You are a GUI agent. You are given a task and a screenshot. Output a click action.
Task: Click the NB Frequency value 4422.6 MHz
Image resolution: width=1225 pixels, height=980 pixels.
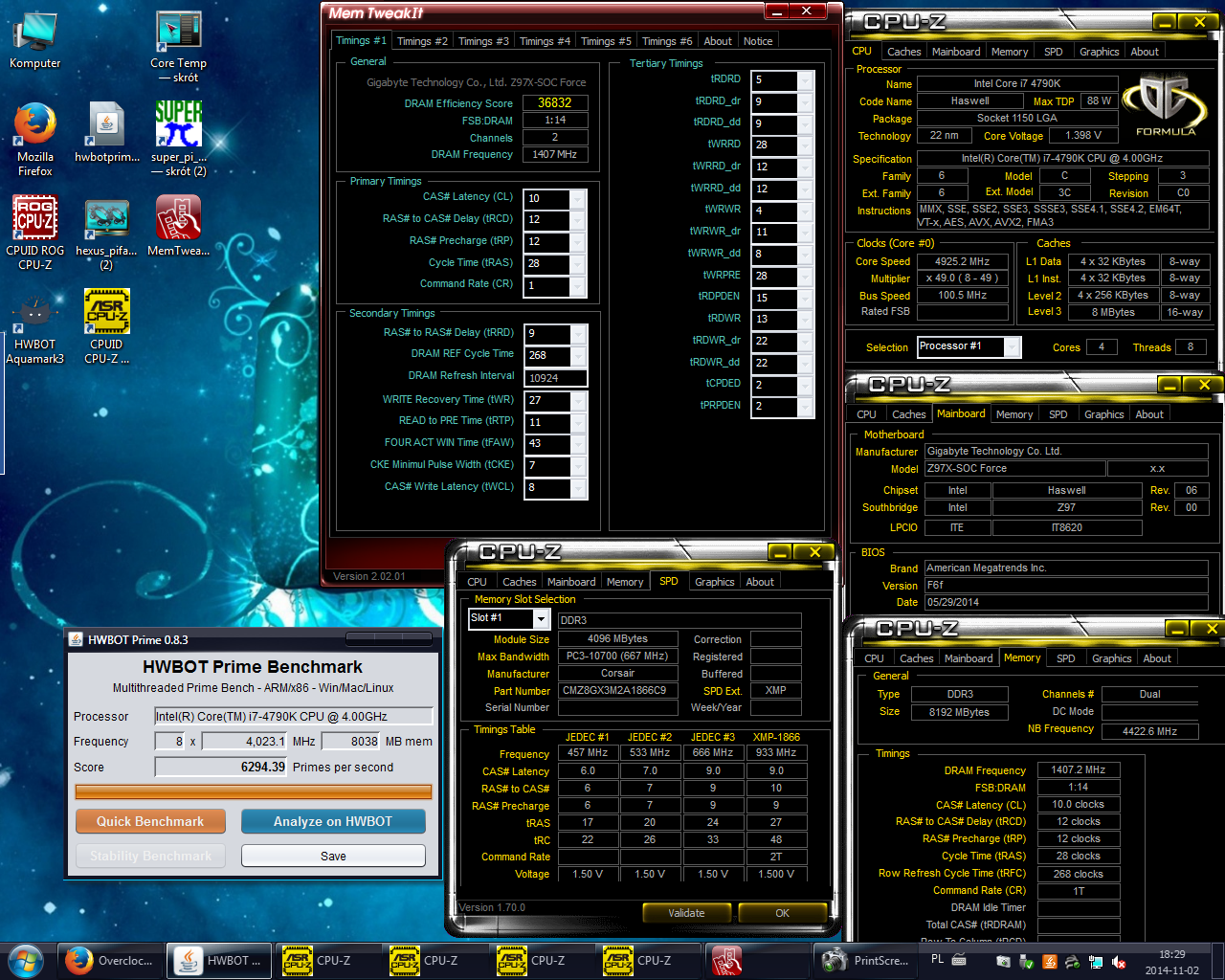(1149, 730)
